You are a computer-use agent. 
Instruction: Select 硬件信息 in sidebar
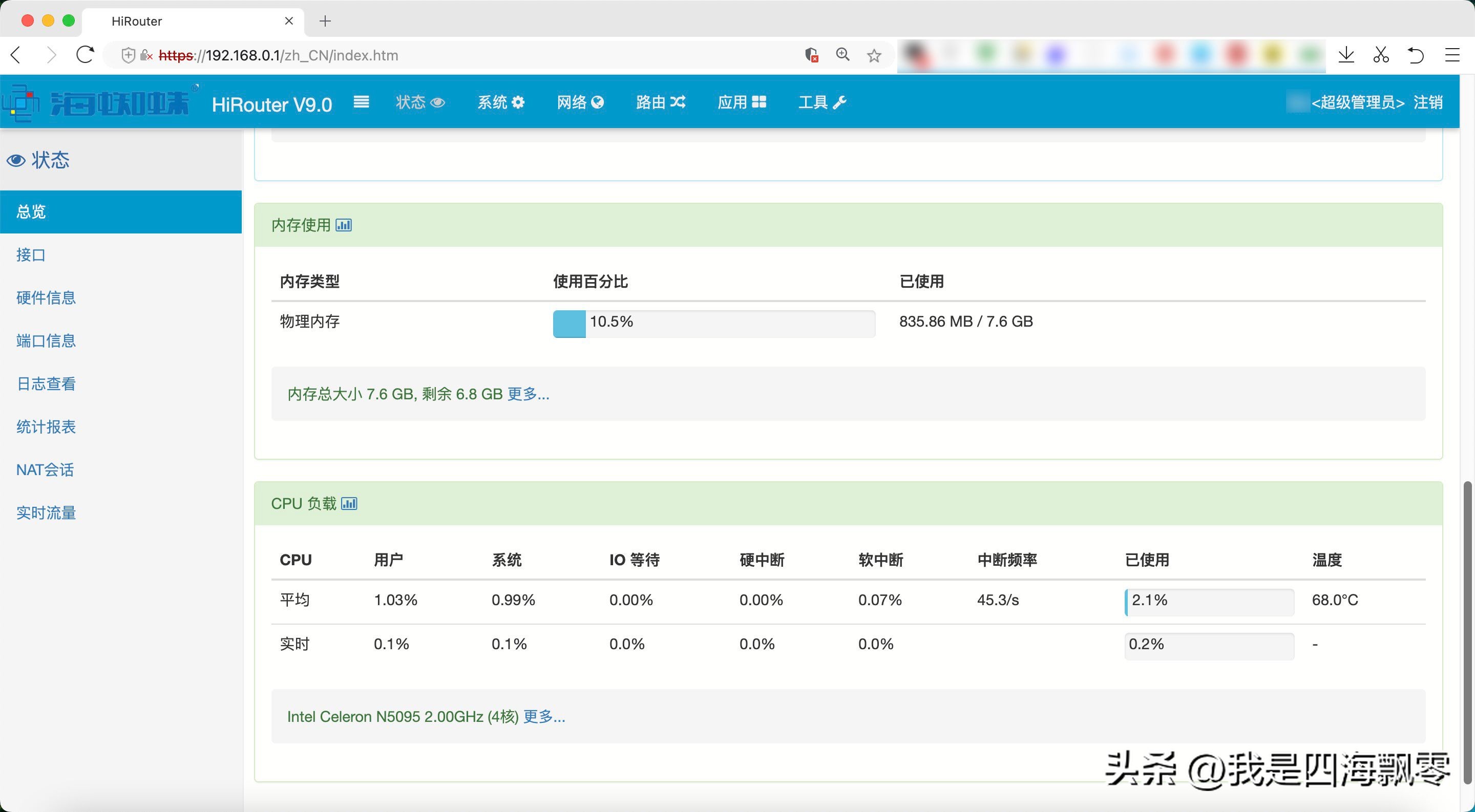(x=47, y=297)
